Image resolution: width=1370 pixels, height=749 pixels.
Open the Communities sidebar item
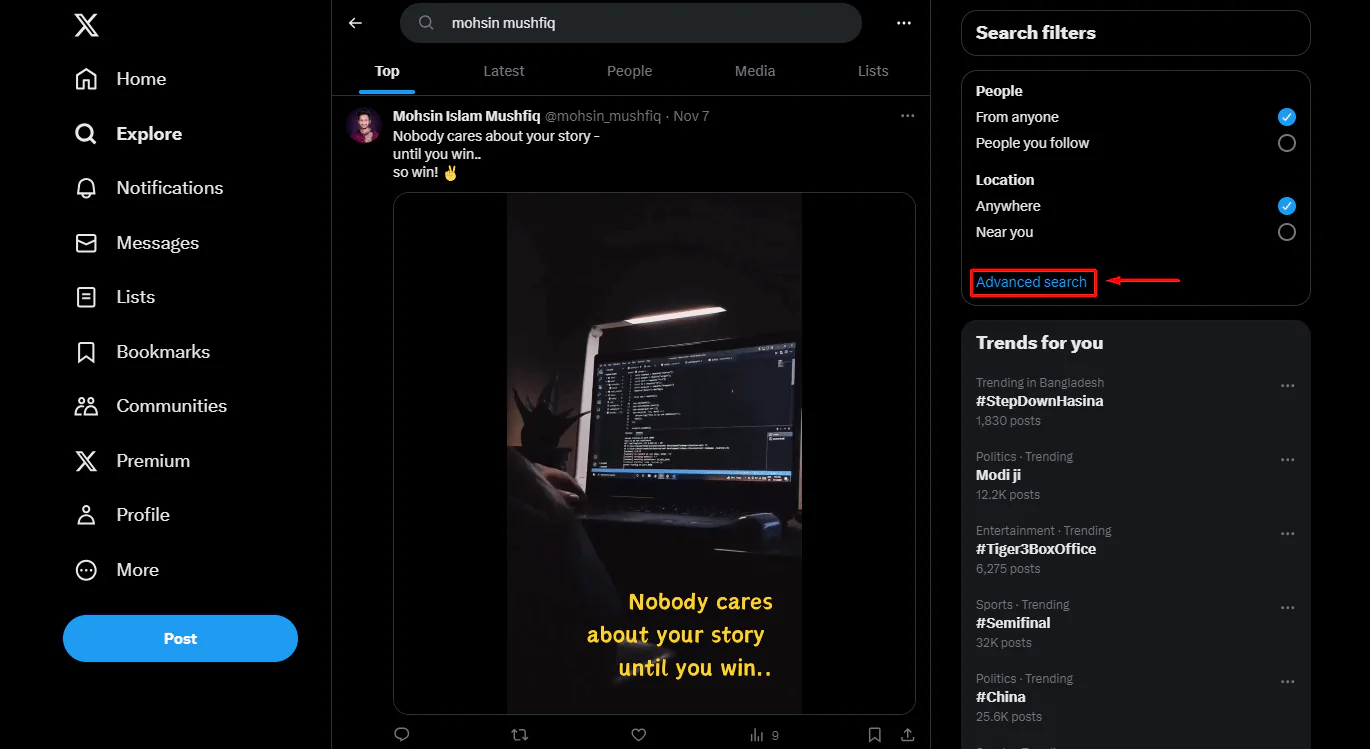[x=171, y=406]
